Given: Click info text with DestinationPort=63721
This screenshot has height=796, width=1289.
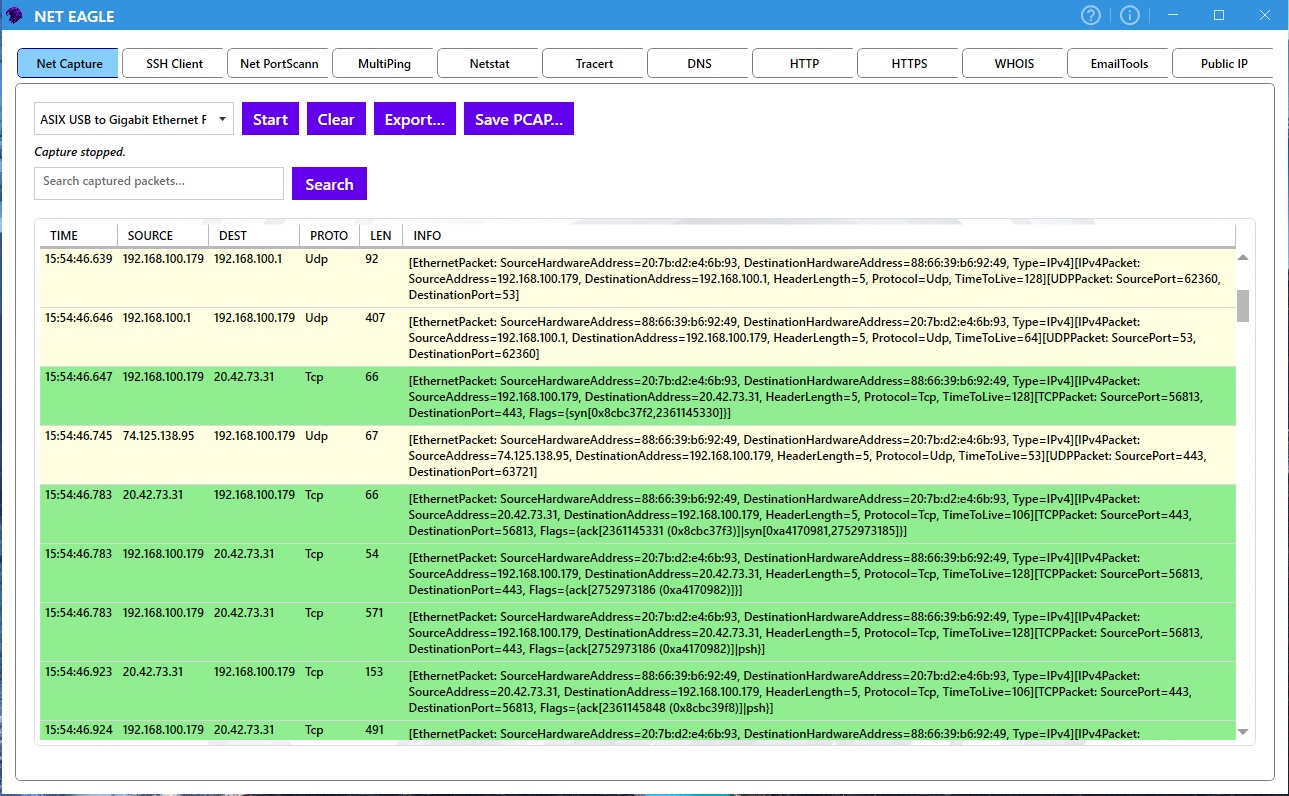Looking at the screenshot, I should [808, 456].
